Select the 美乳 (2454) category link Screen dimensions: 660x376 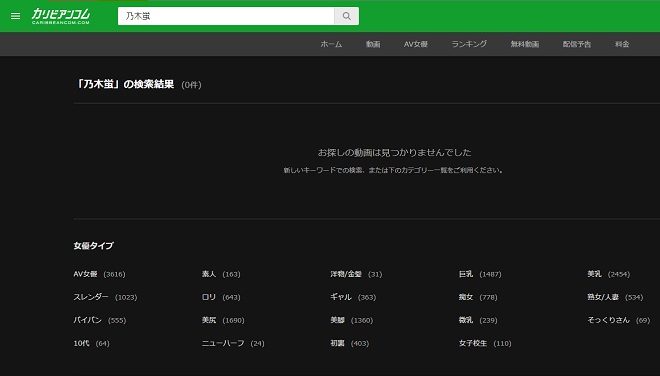point(609,274)
